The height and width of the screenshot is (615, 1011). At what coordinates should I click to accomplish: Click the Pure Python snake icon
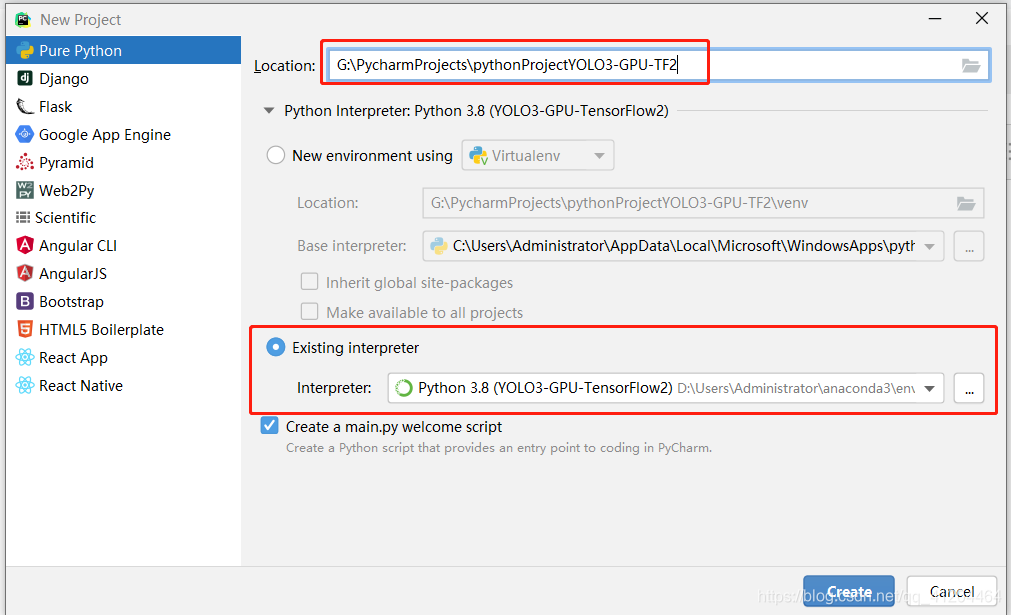point(25,51)
